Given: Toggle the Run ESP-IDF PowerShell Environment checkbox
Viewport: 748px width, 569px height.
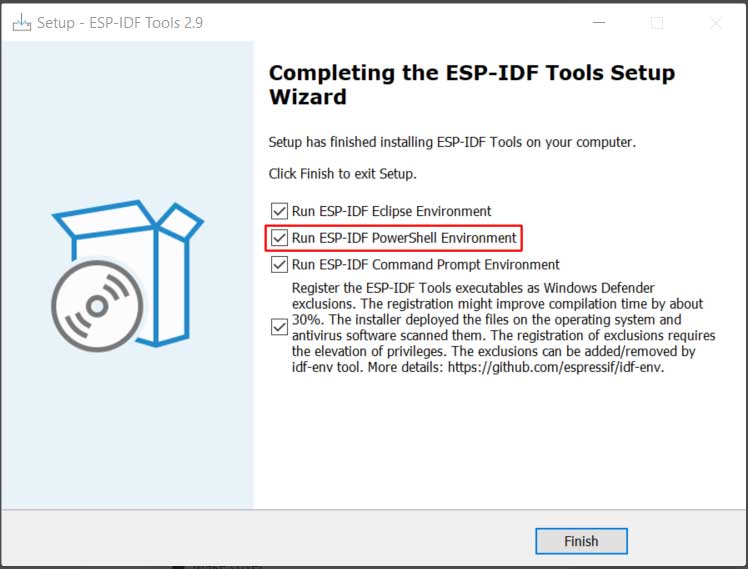Looking at the screenshot, I should tap(279, 238).
